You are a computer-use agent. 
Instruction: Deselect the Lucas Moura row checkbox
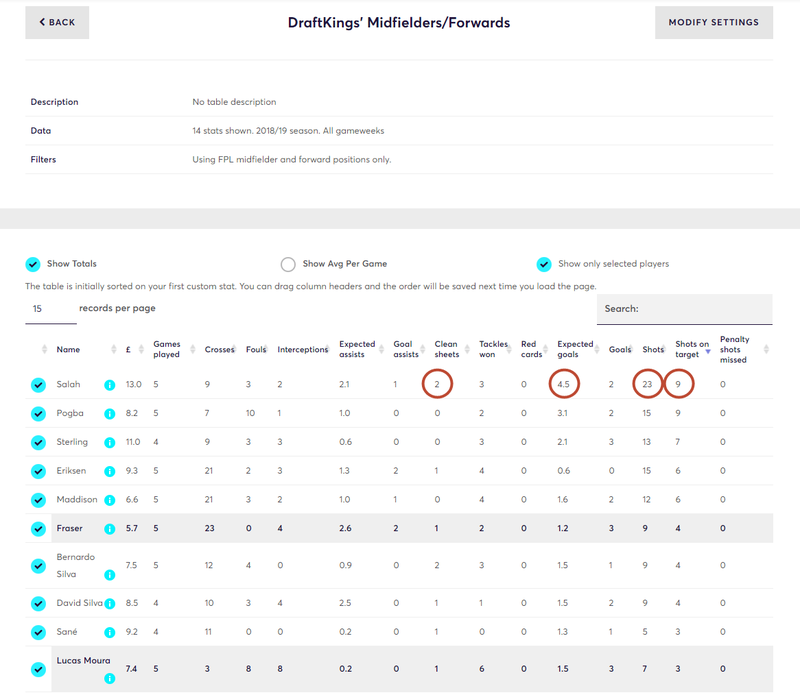(38, 669)
